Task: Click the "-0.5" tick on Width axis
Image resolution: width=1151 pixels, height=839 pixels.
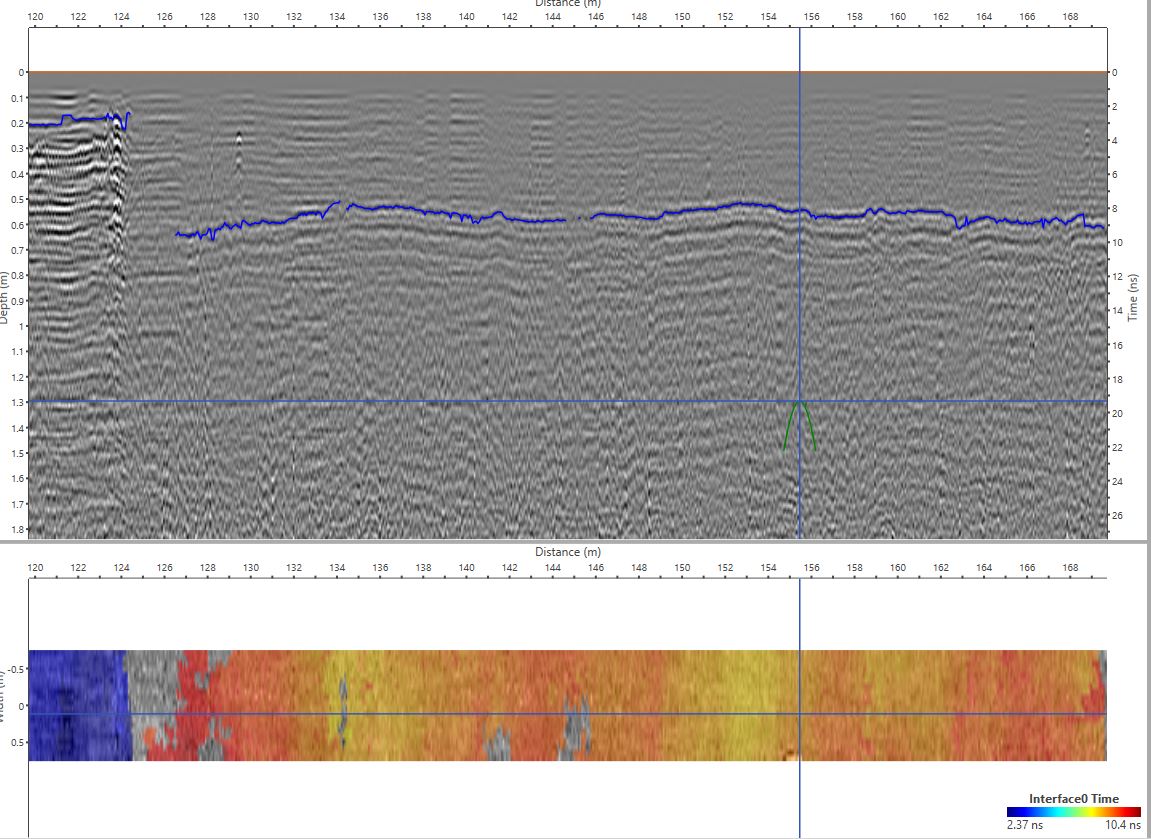Action: point(18,669)
